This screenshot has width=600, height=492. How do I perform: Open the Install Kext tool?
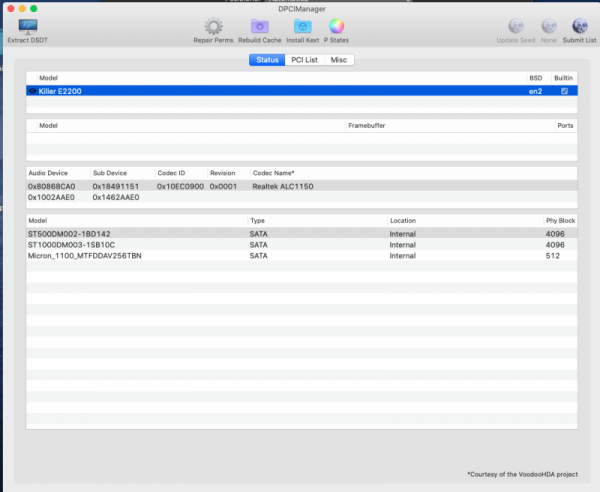pos(303,27)
